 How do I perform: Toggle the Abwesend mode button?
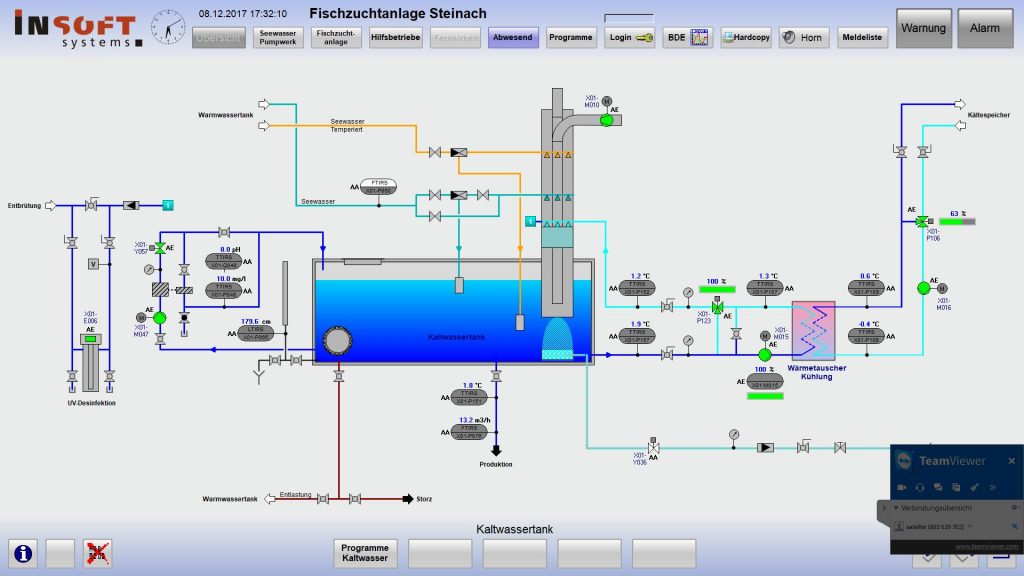point(514,38)
